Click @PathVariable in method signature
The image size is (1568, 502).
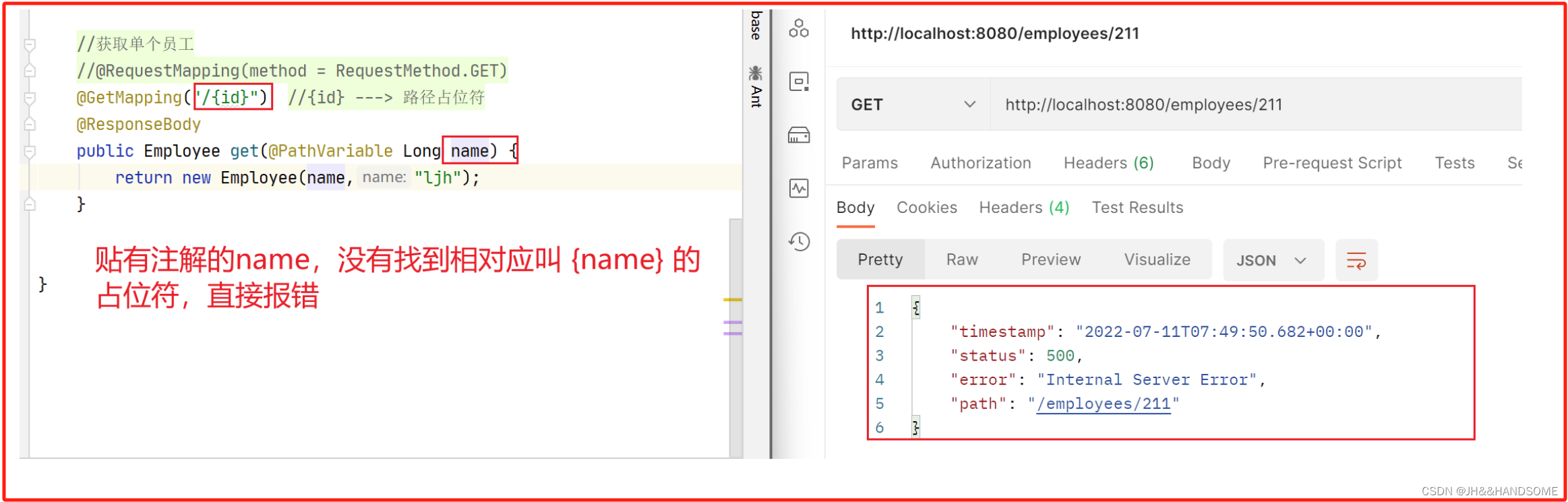(330, 152)
